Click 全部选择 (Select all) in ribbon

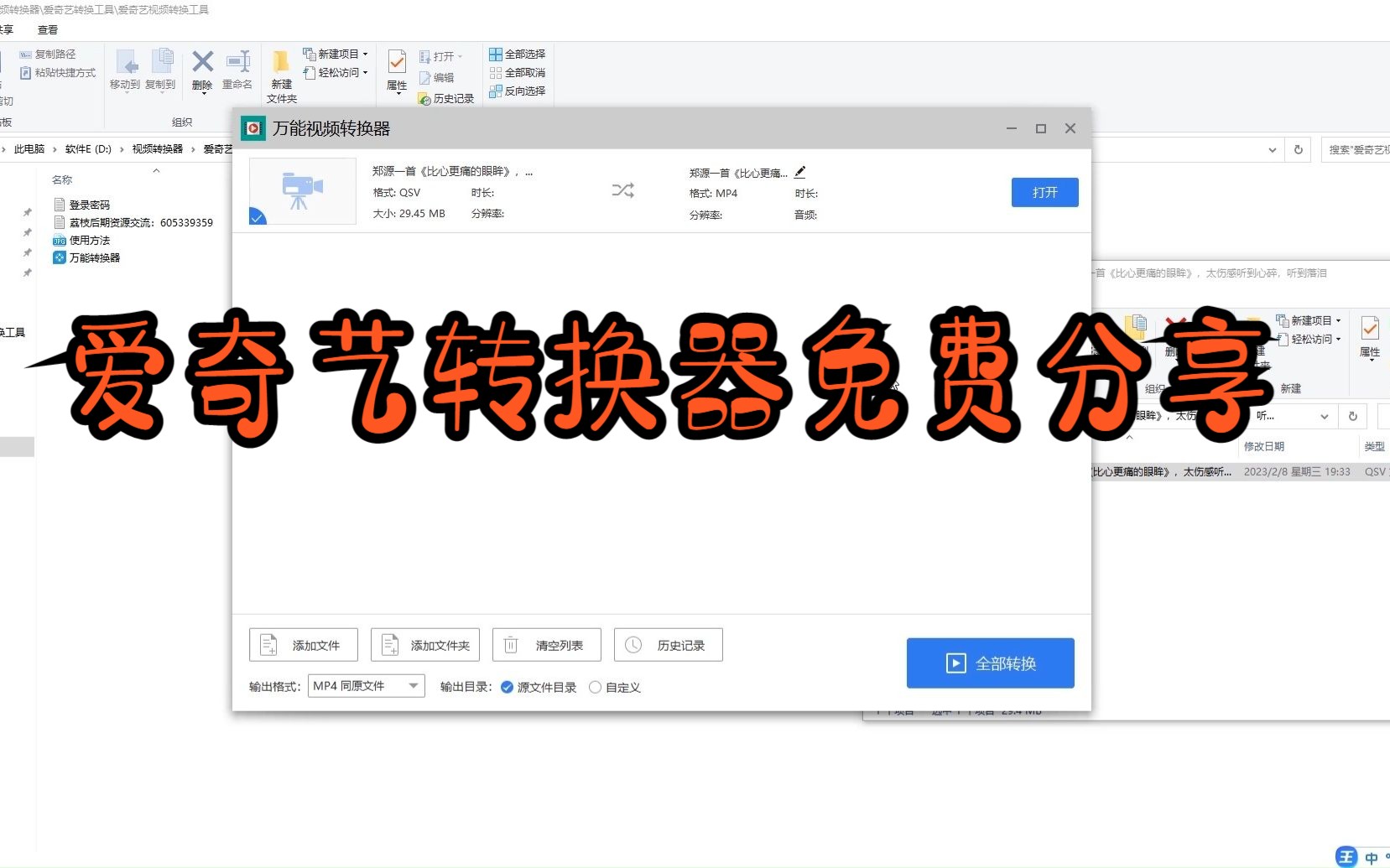(518, 54)
